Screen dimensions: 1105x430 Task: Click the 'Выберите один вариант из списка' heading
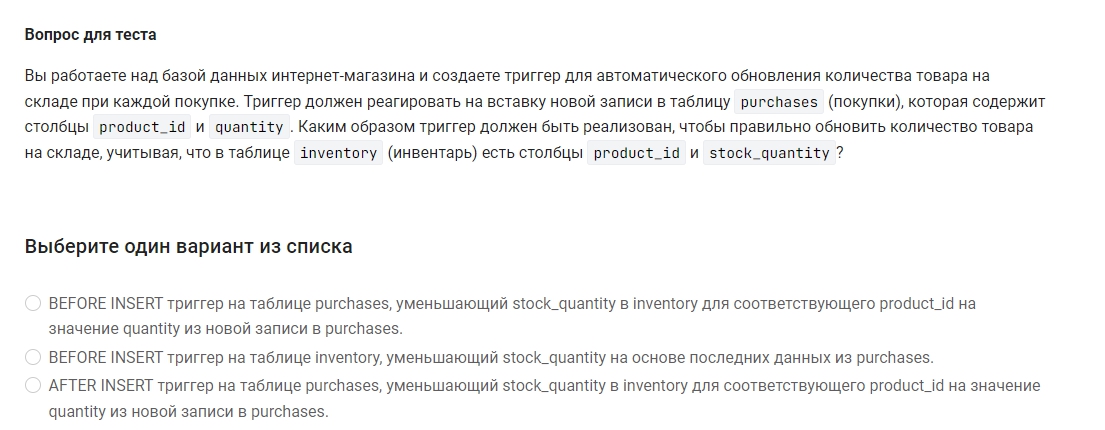(x=189, y=247)
